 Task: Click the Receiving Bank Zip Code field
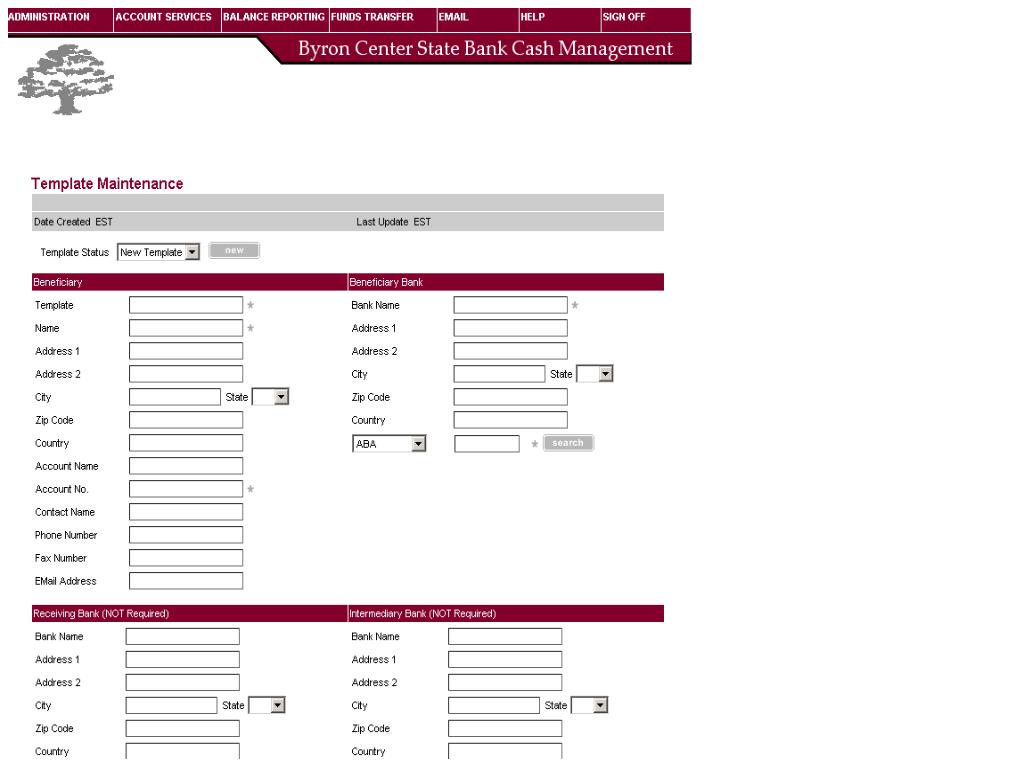183,728
